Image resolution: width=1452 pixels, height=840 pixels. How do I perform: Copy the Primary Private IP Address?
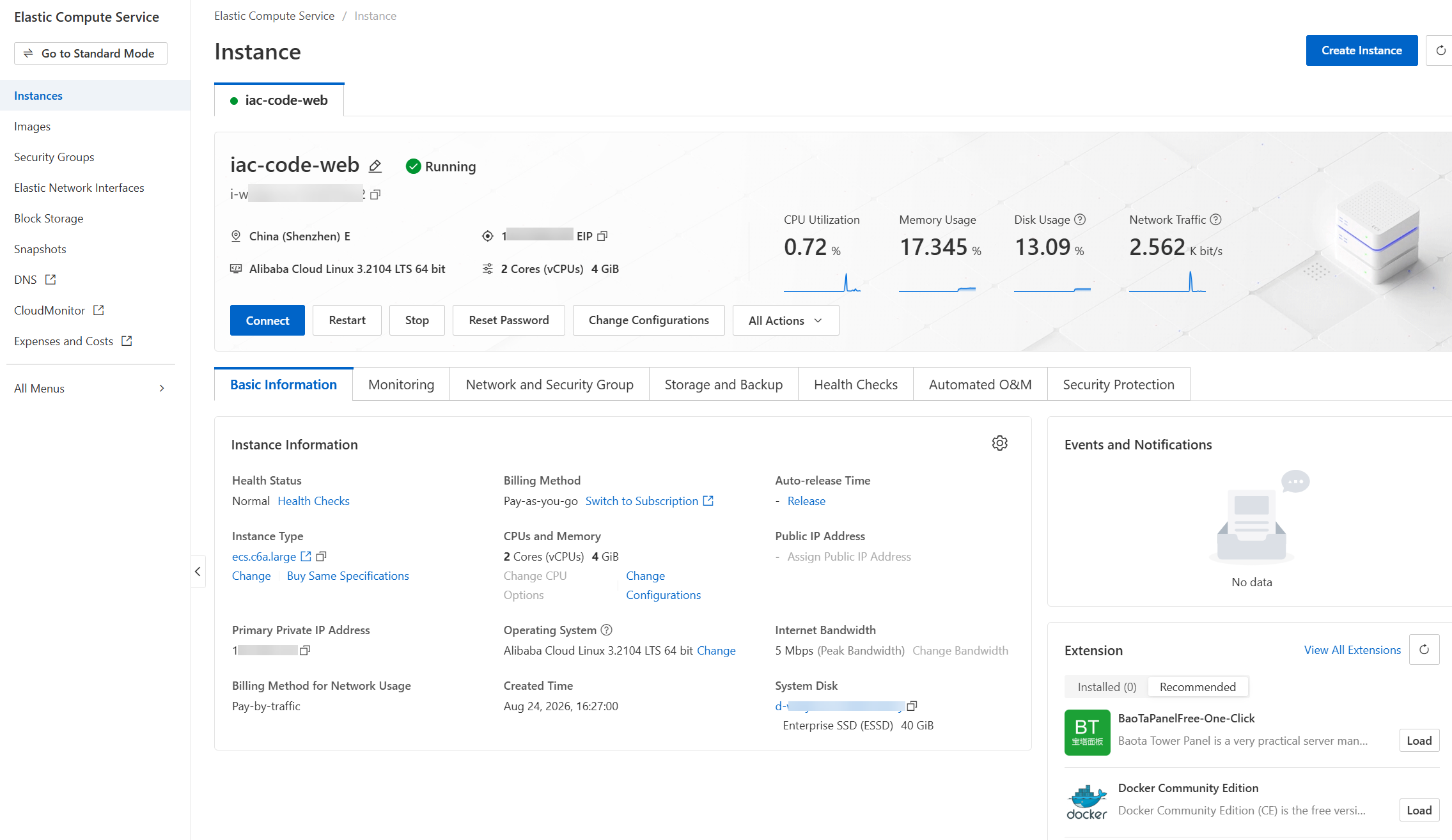(x=305, y=651)
